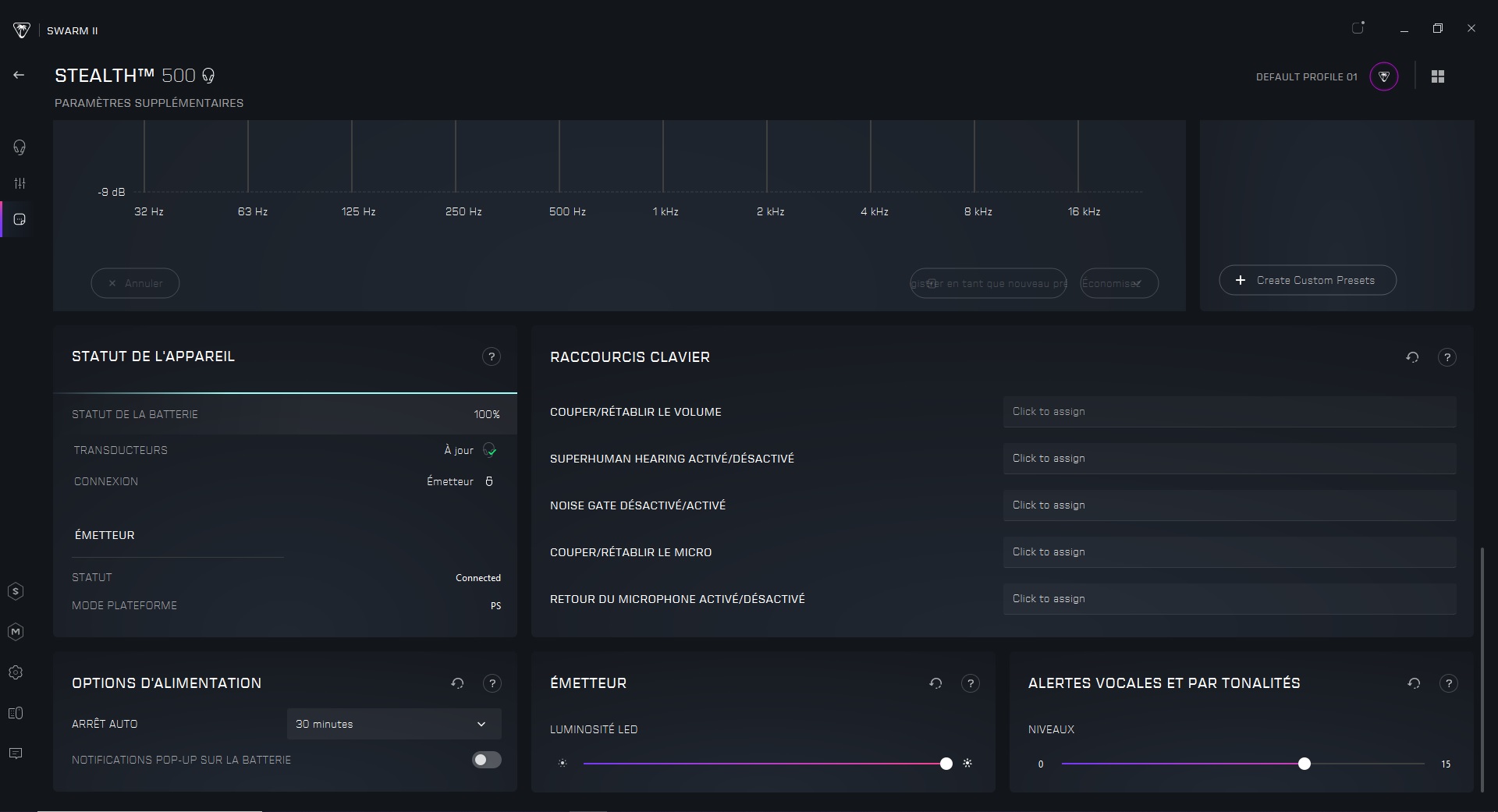Image resolution: width=1498 pixels, height=812 pixels.
Task: Reset Raccourcis Clavier shortcuts
Action: click(1412, 357)
